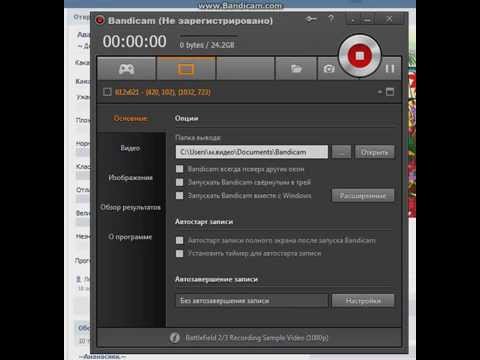Click the Открыть button
This screenshot has height=360, width=480.
[x=375, y=152]
